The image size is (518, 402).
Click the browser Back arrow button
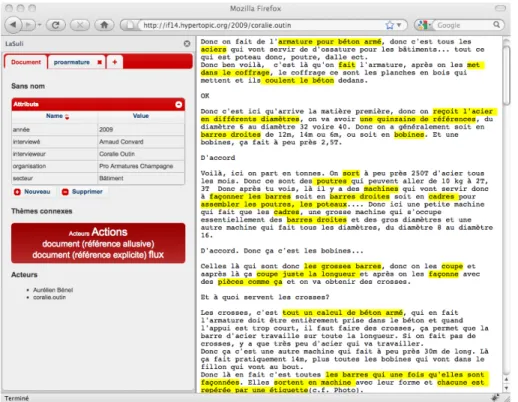(x=13, y=25)
